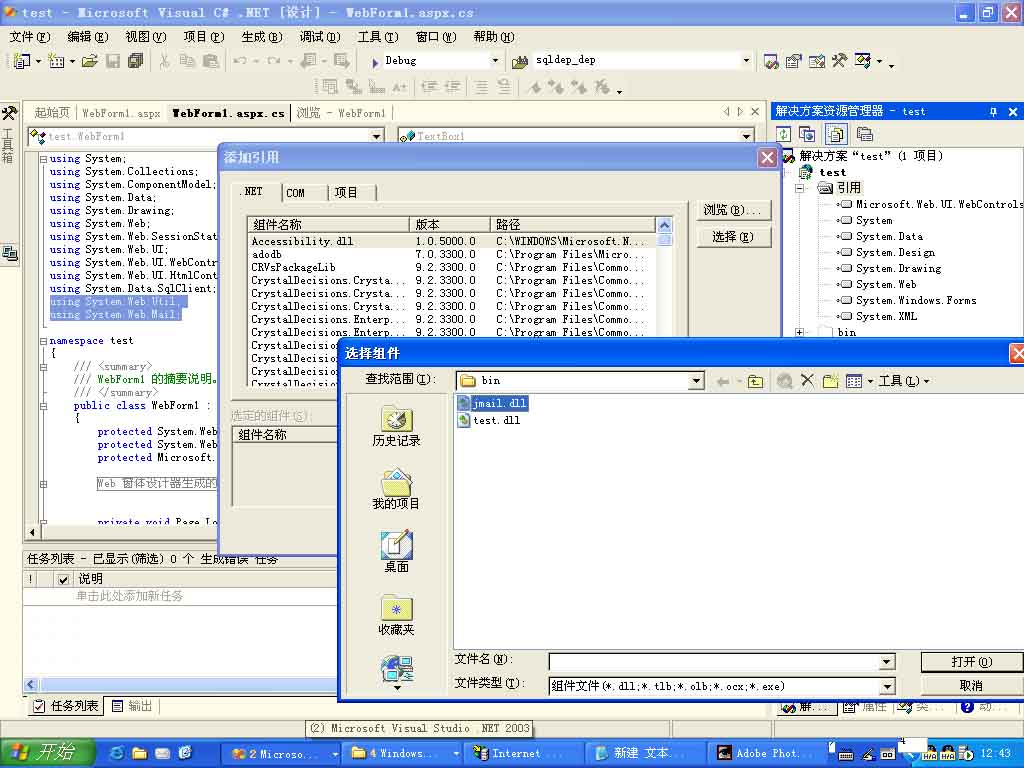
Task: Click Refresh icon in Solution Explorer toolbar
Action: click(784, 135)
